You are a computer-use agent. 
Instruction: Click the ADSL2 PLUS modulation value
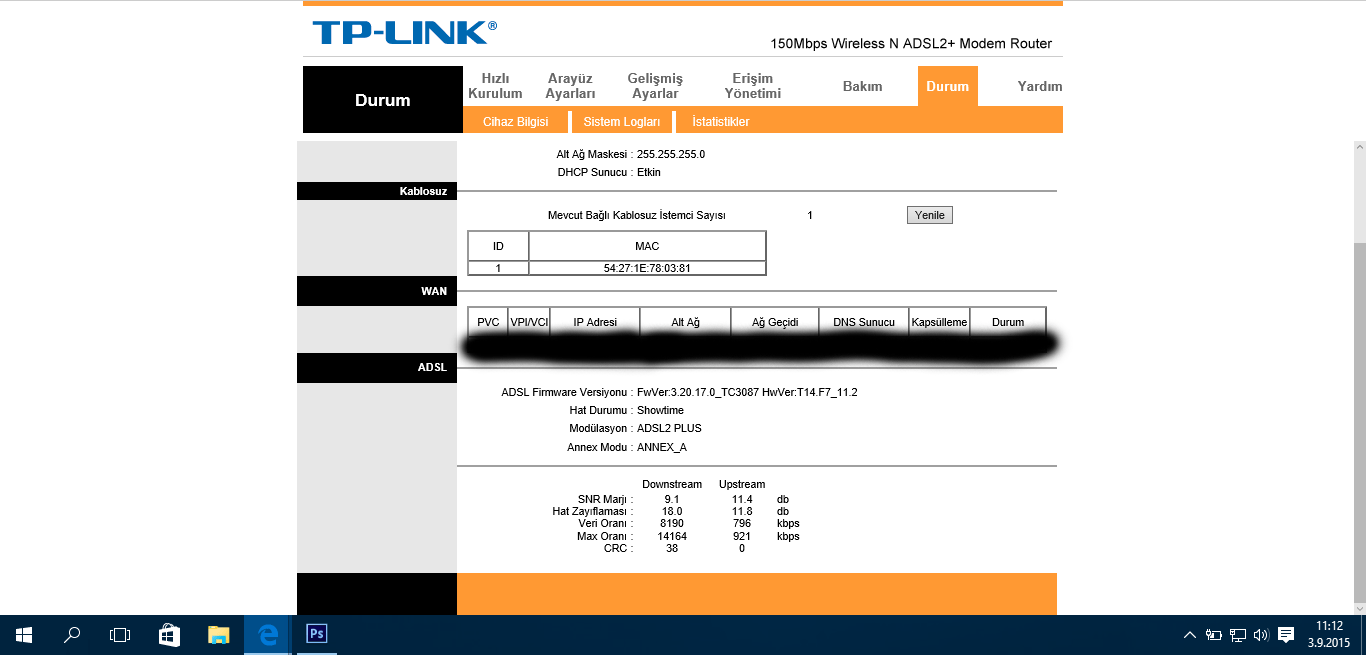click(x=669, y=428)
